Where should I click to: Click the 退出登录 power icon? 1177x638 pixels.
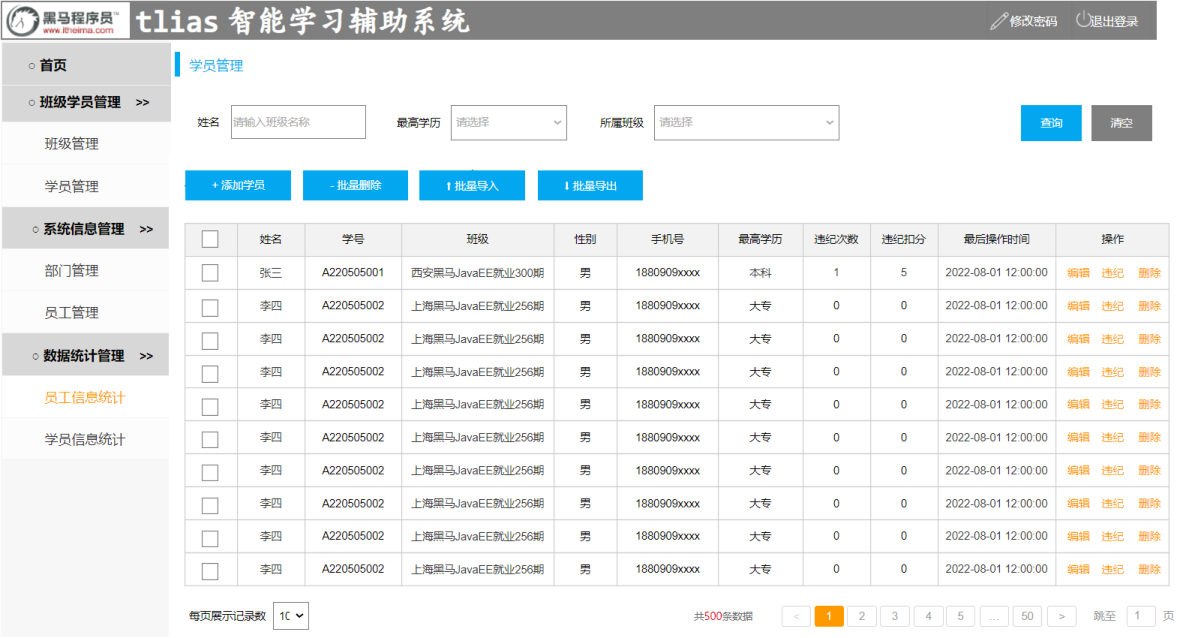pyautogui.click(x=1082, y=20)
